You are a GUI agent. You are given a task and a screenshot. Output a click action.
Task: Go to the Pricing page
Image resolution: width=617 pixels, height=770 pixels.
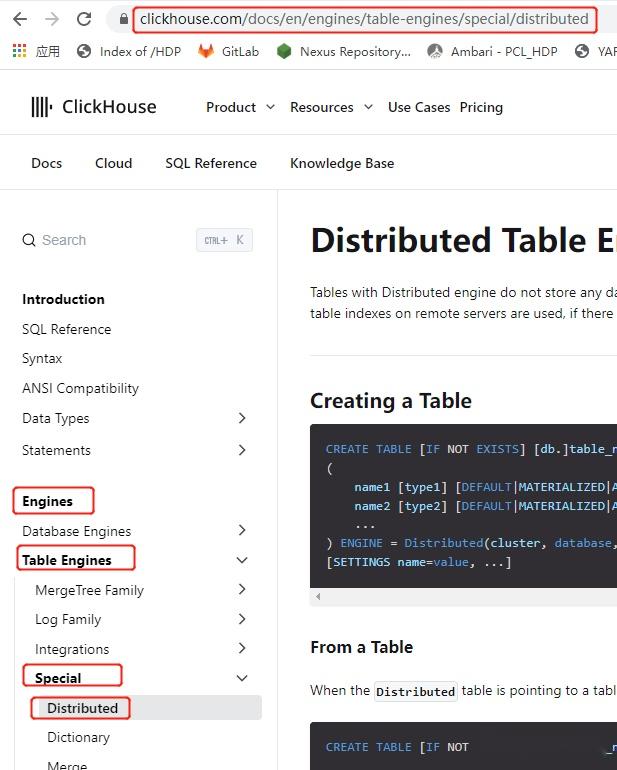pyautogui.click(x=481, y=107)
